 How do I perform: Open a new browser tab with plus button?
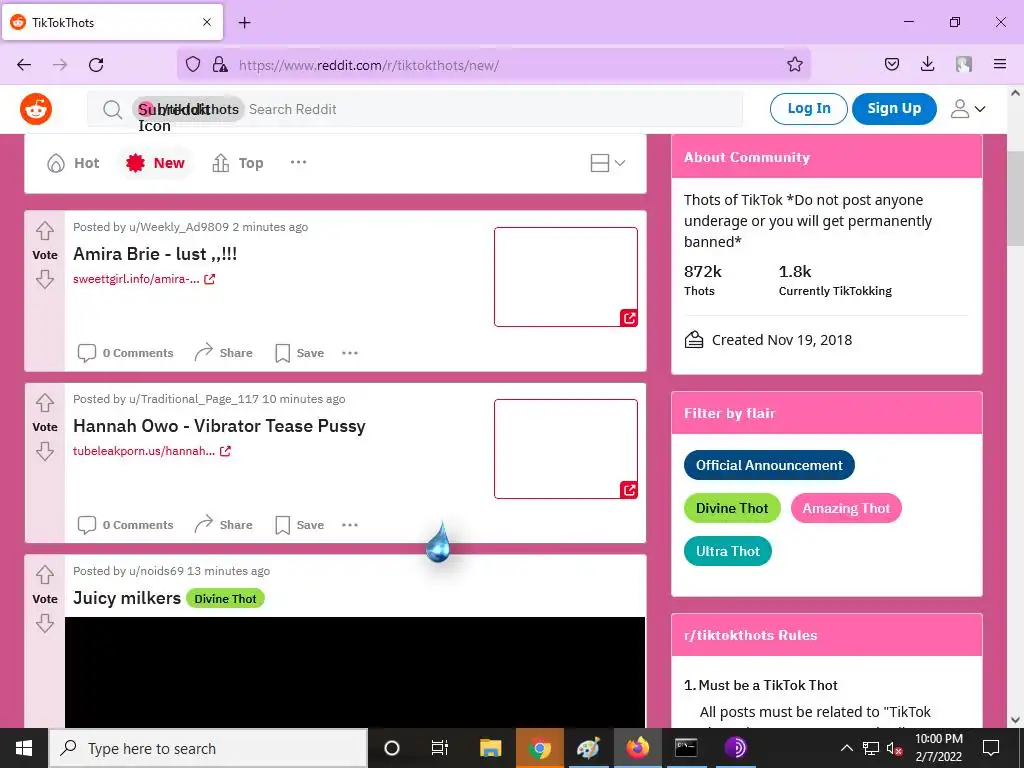point(244,22)
